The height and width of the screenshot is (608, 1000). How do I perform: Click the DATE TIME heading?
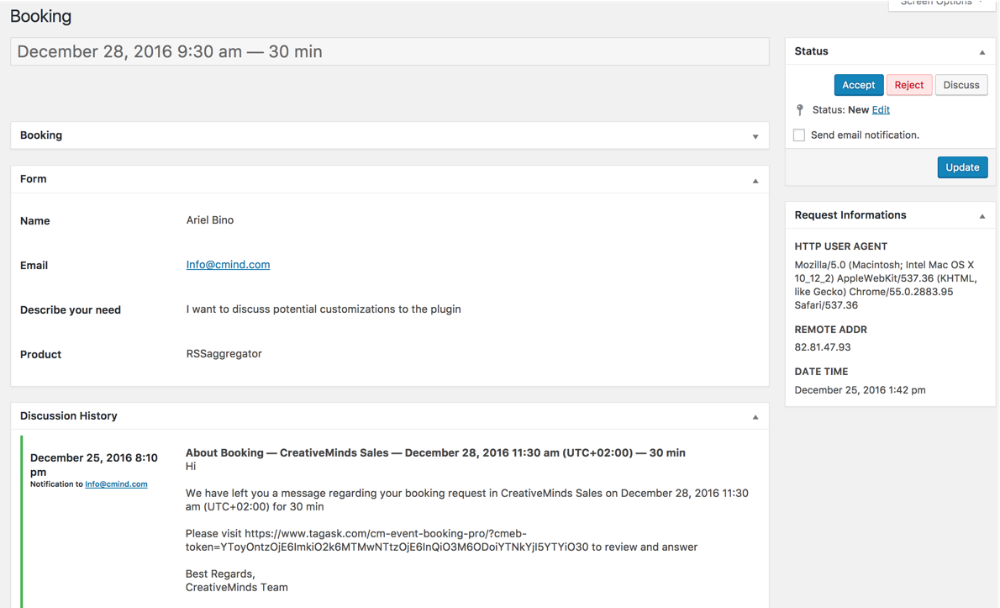coord(821,371)
